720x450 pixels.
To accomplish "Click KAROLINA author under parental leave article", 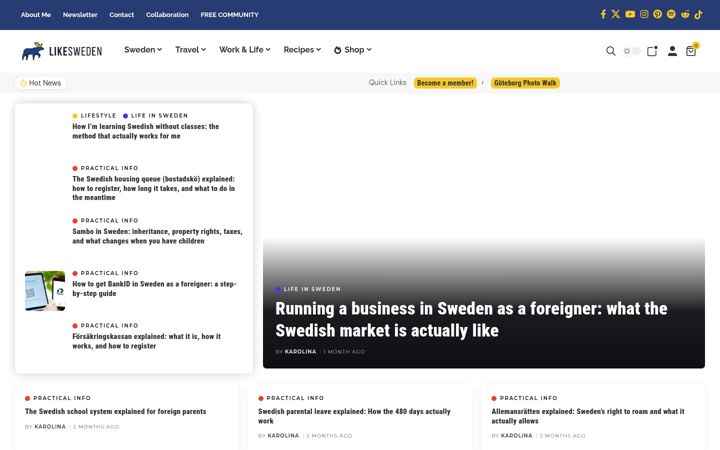I will [x=283, y=436].
